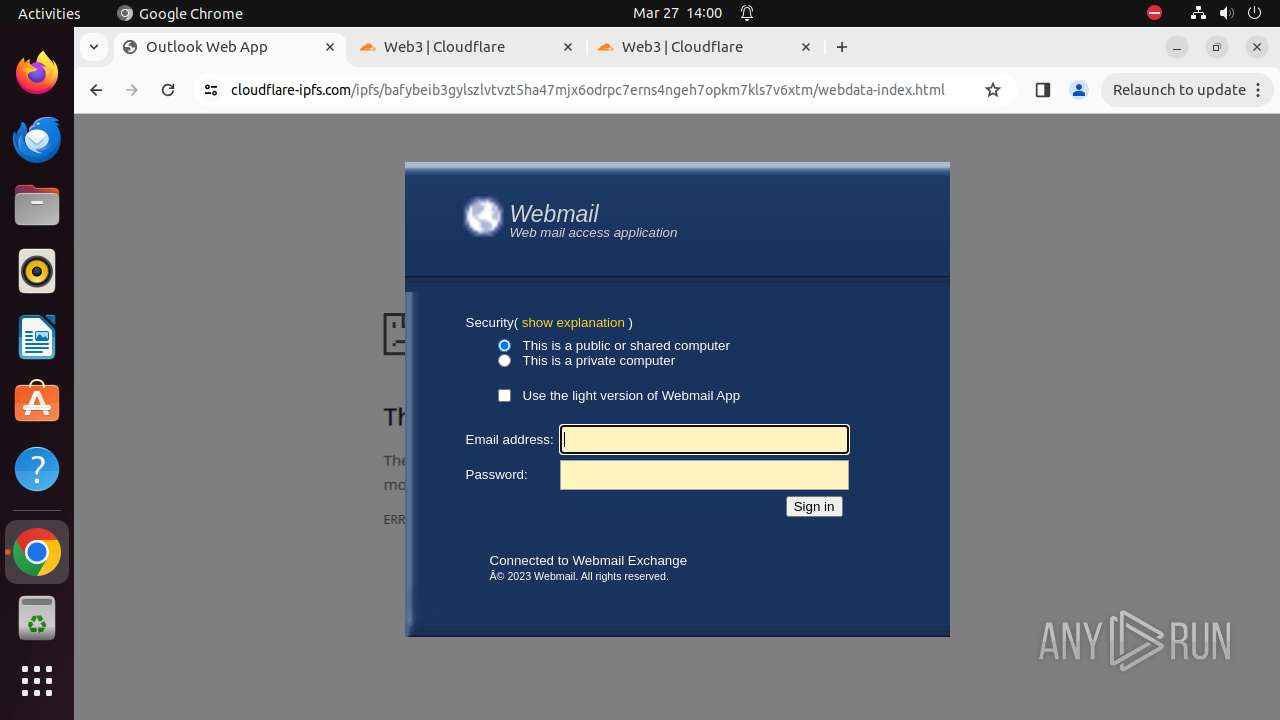1280x720 pixels.
Task: Click the Google Chrome dock icon
Action: coord(37,552)
